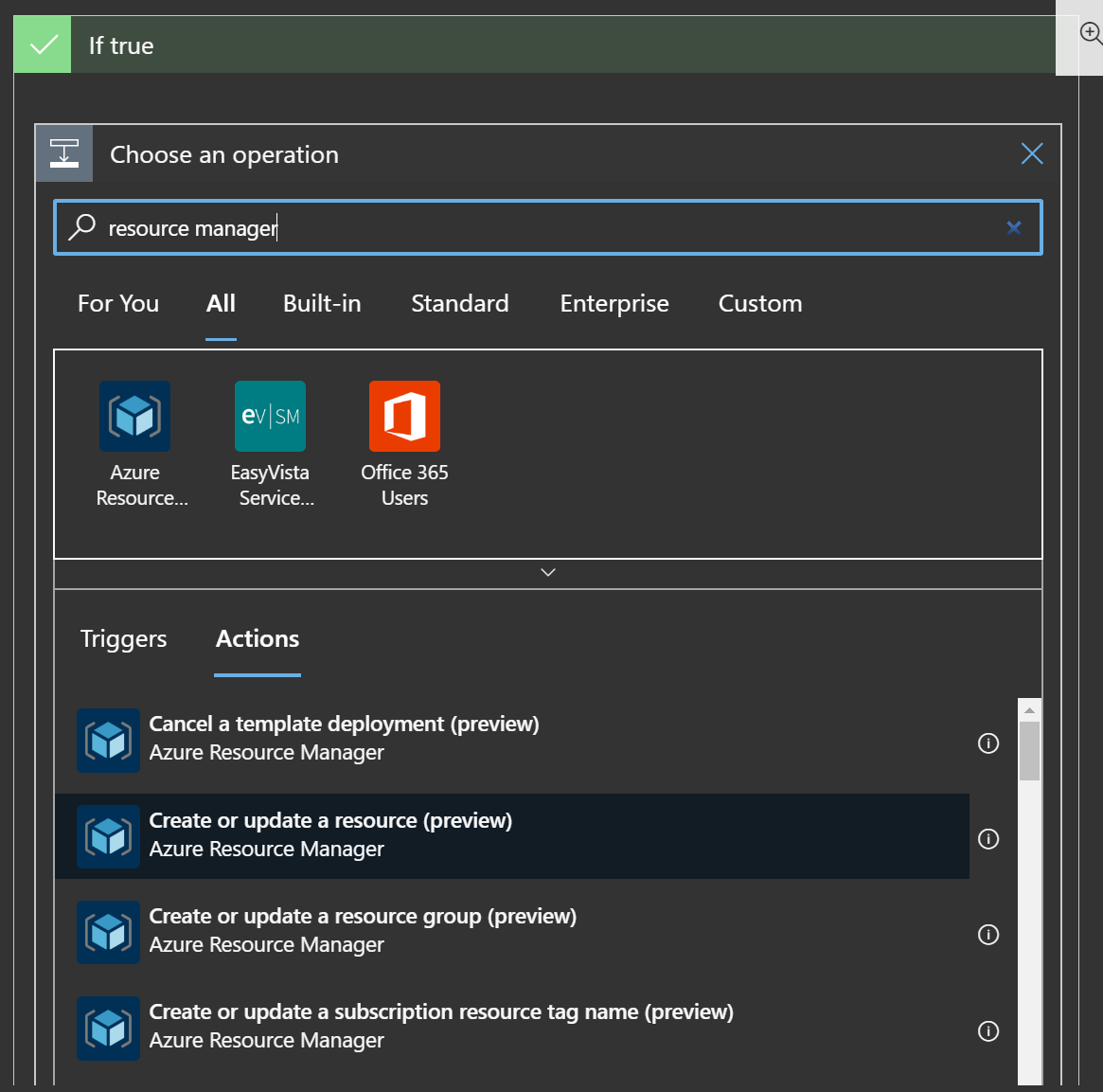Switch to the For You tab
1103x1092 pixels.
118,304
